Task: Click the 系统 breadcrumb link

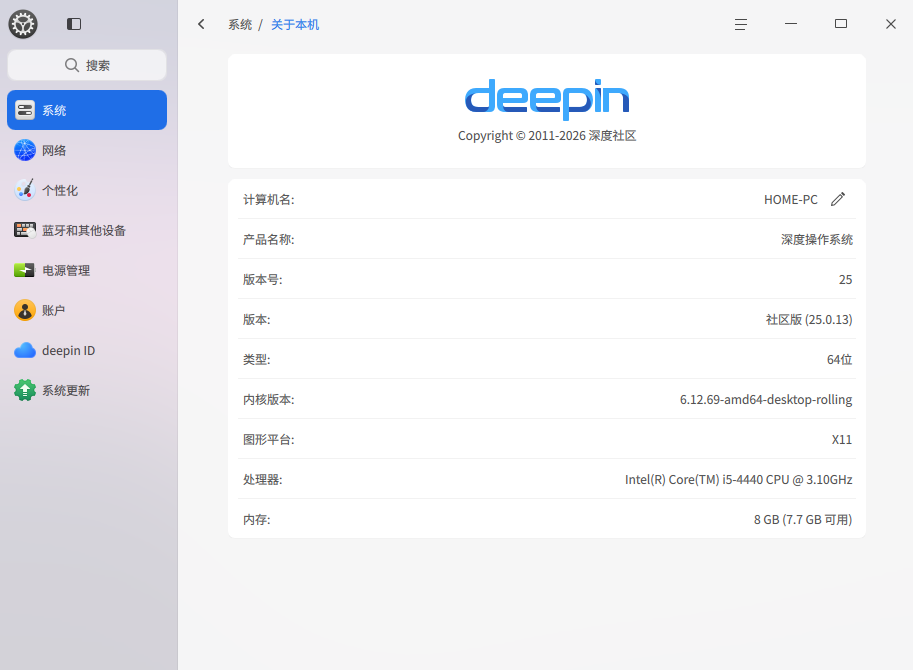Action: click(240, 24)
